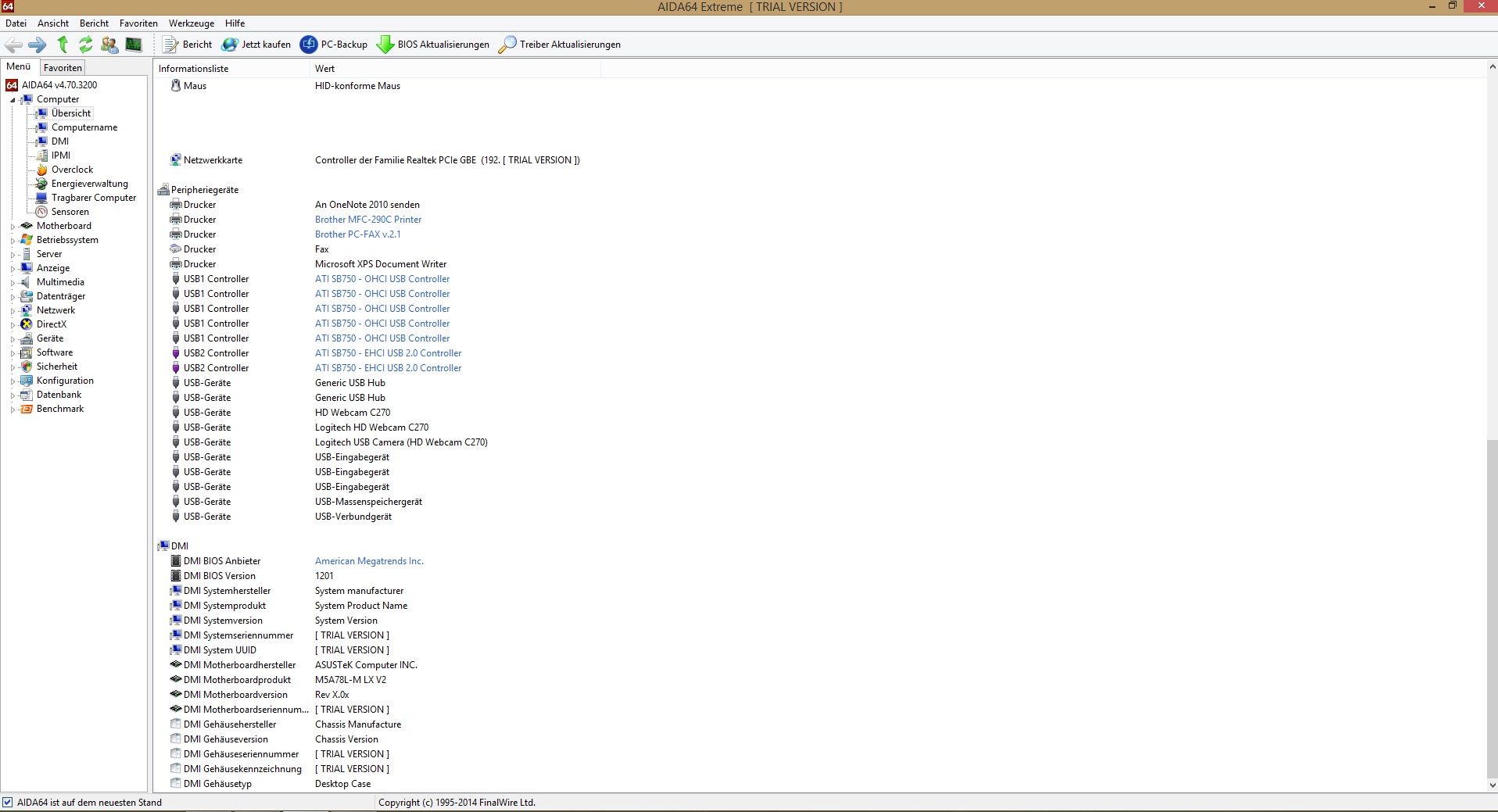Switch to the Menü tab
This screenshot has height=812, width=1498.
[19, 67]
